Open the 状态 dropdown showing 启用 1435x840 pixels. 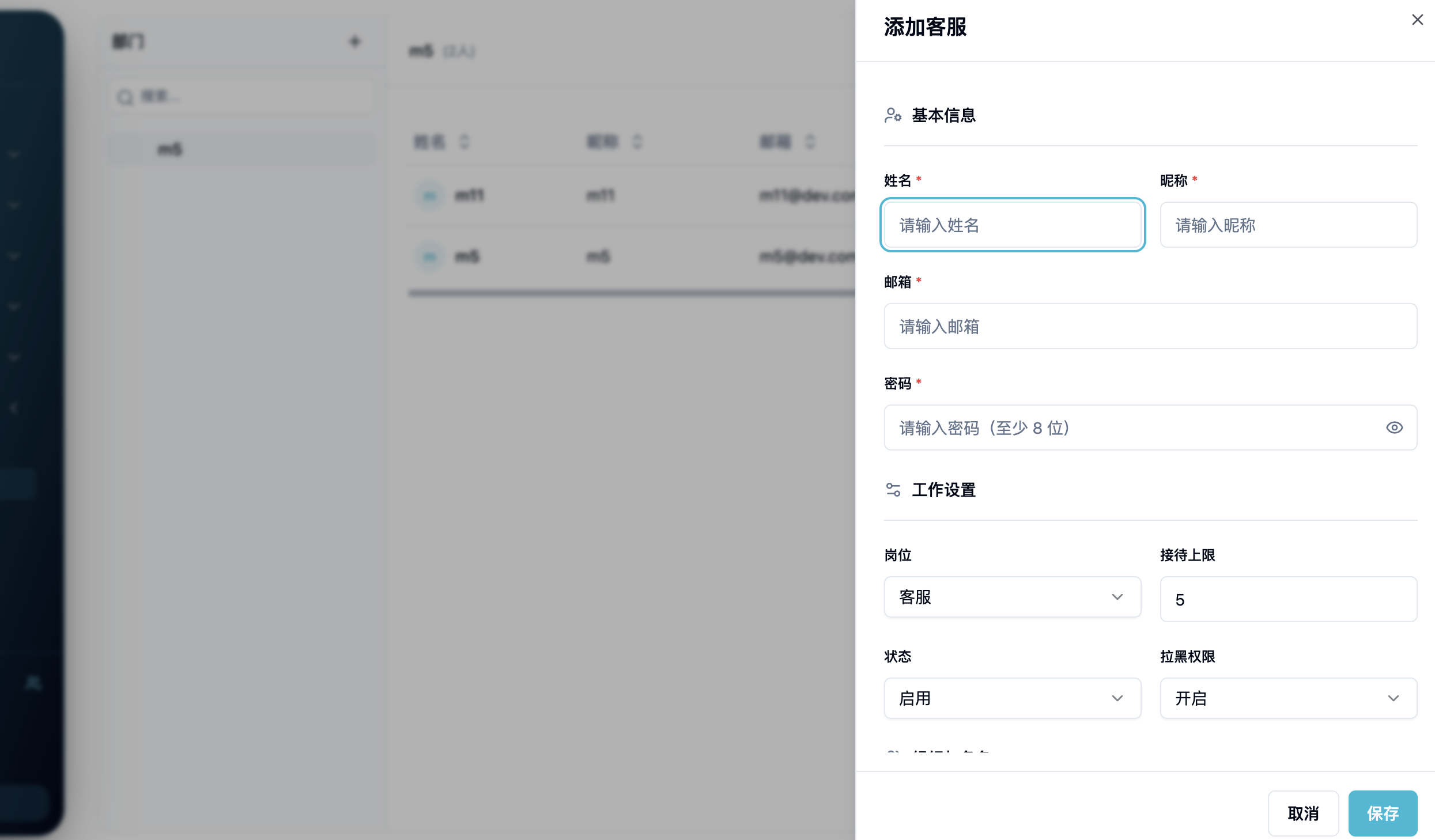tap(1013, 698)
